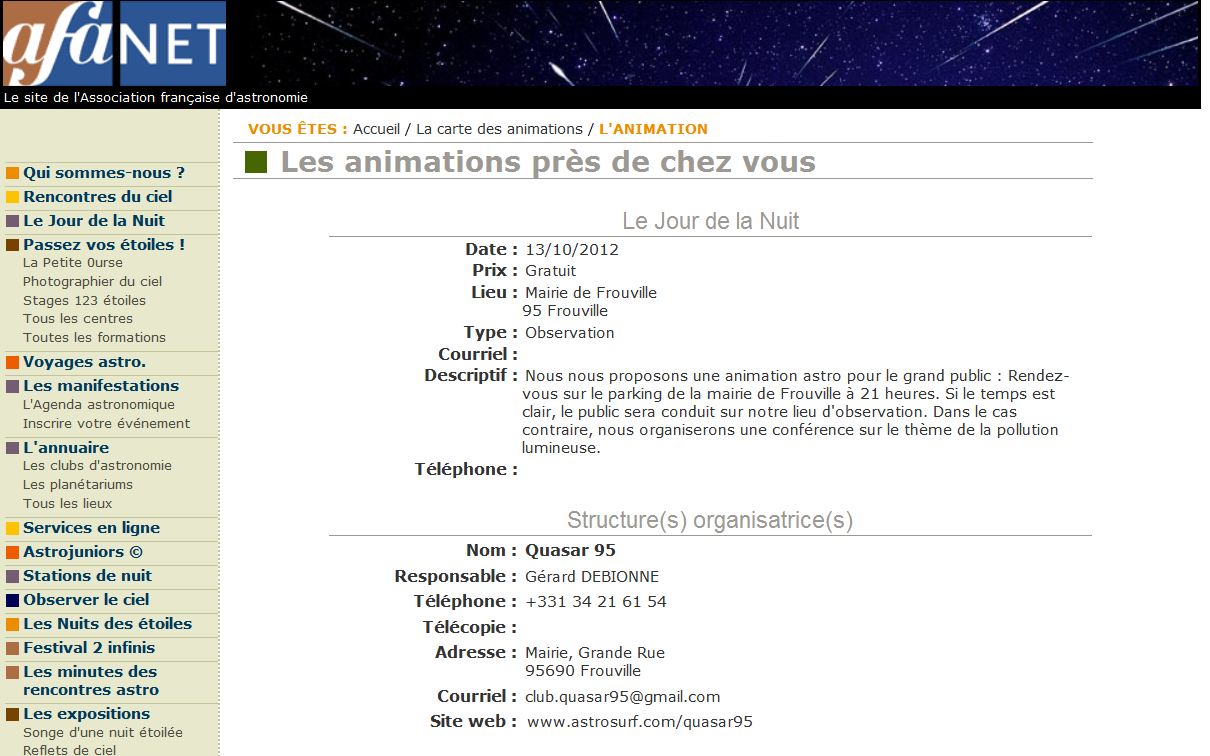Click the Structure(s) organisatrice(s) heading
The height and width of the screenshot is (756, 1210).
pos(710,520)
